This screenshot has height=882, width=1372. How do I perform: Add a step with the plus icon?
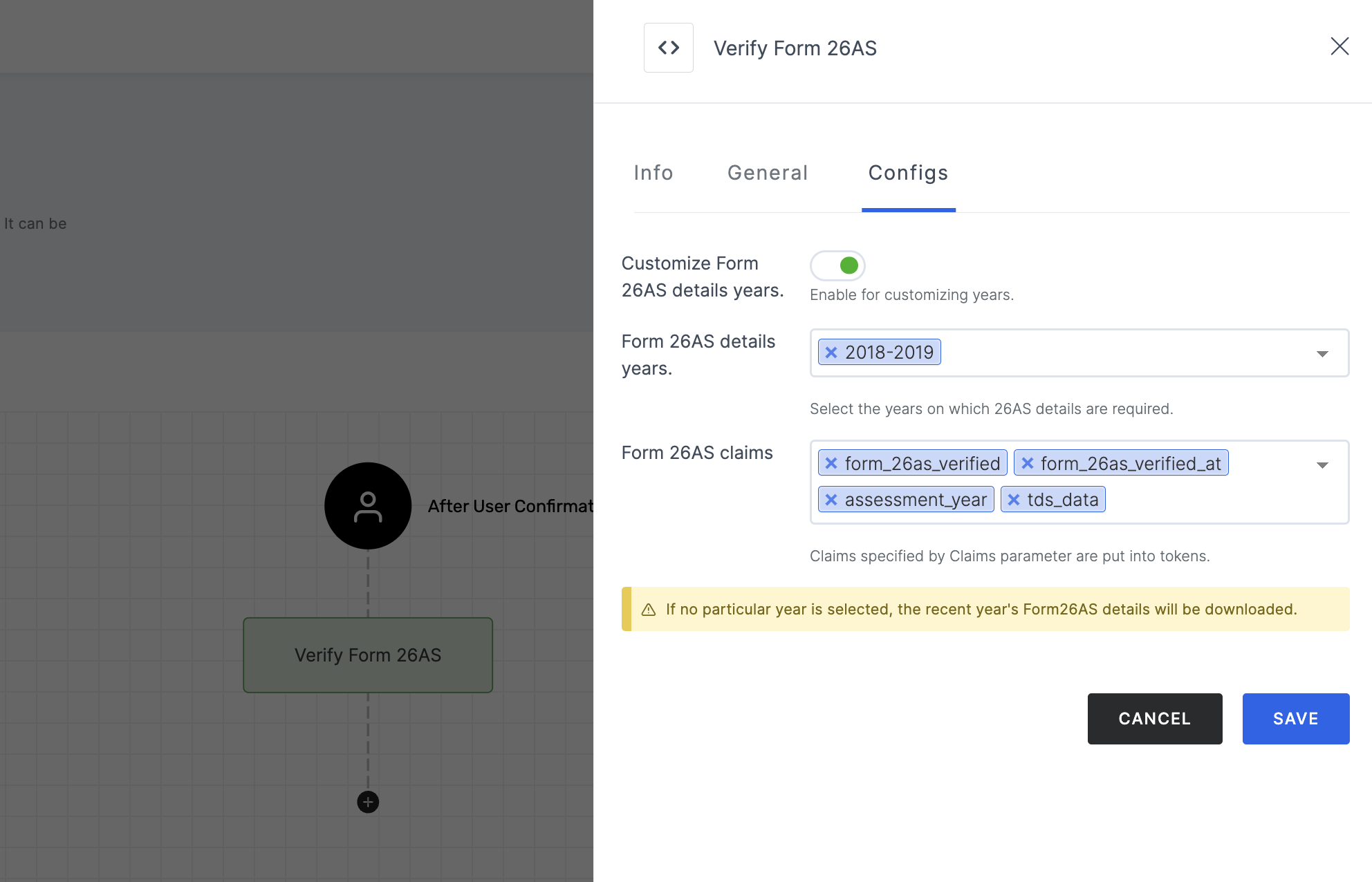(368, 802)
